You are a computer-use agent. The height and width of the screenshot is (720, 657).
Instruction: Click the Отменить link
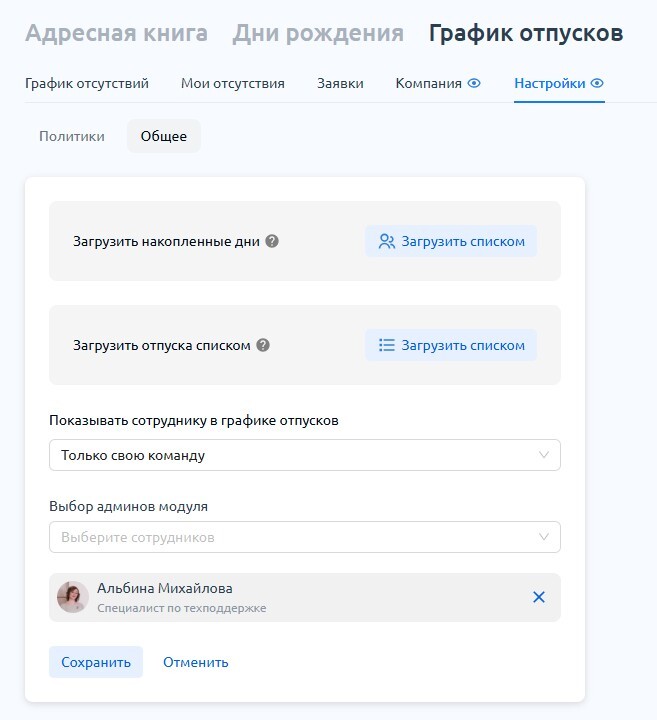pyautogui.click(x=196, y=662)
